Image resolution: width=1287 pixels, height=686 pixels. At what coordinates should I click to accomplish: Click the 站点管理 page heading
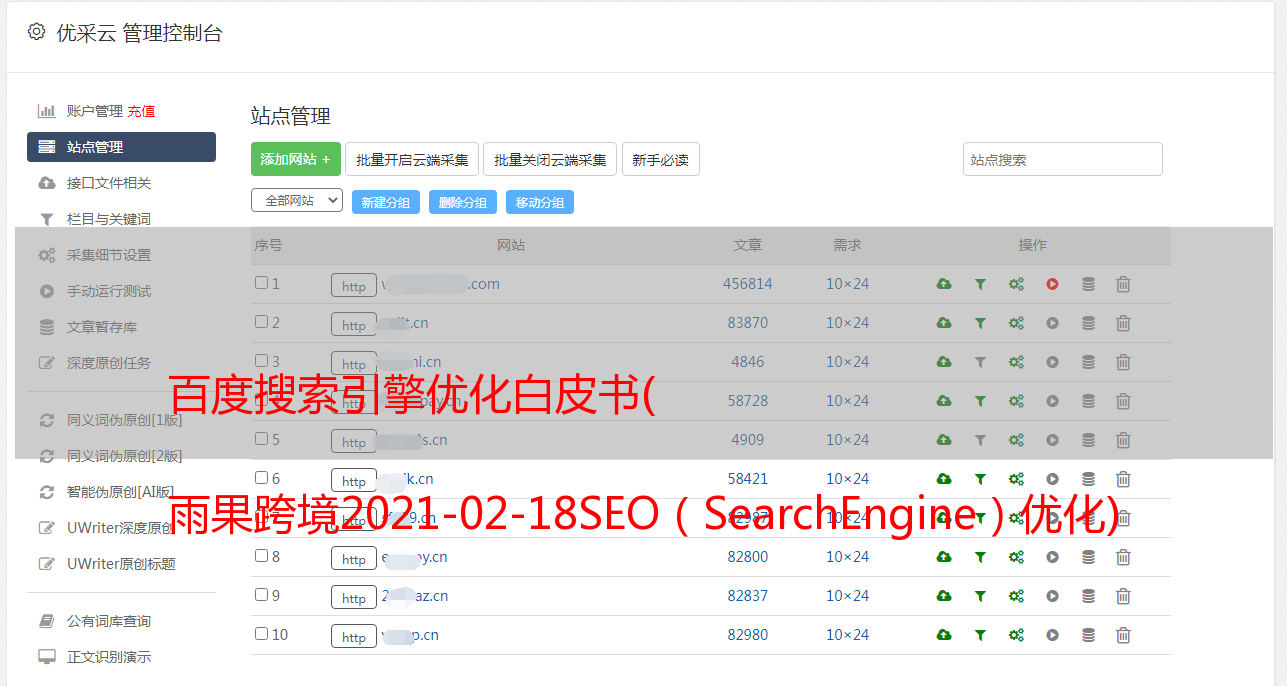point(291,116)
